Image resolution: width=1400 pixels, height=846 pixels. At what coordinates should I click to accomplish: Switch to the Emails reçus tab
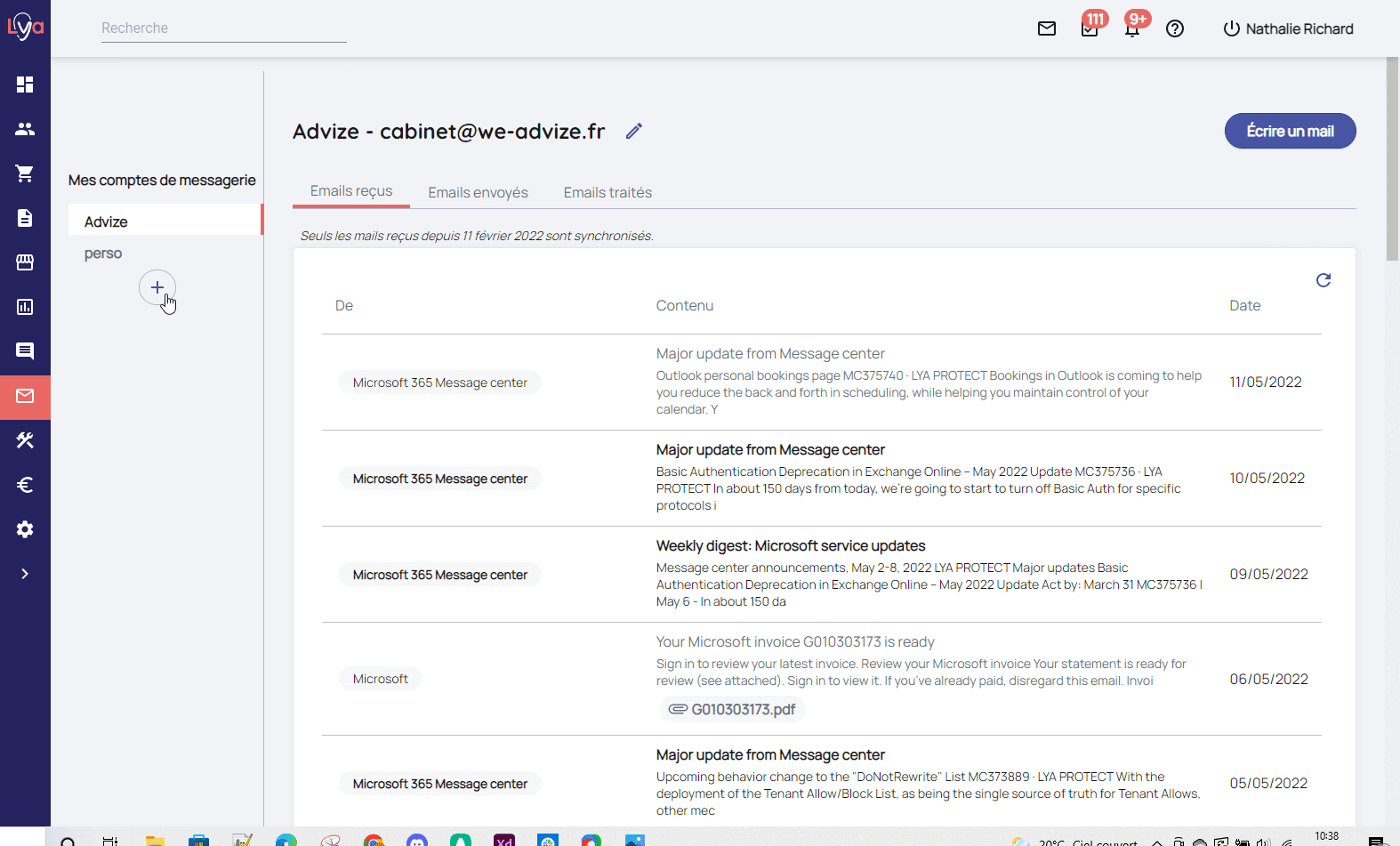[x=351, y=191]
